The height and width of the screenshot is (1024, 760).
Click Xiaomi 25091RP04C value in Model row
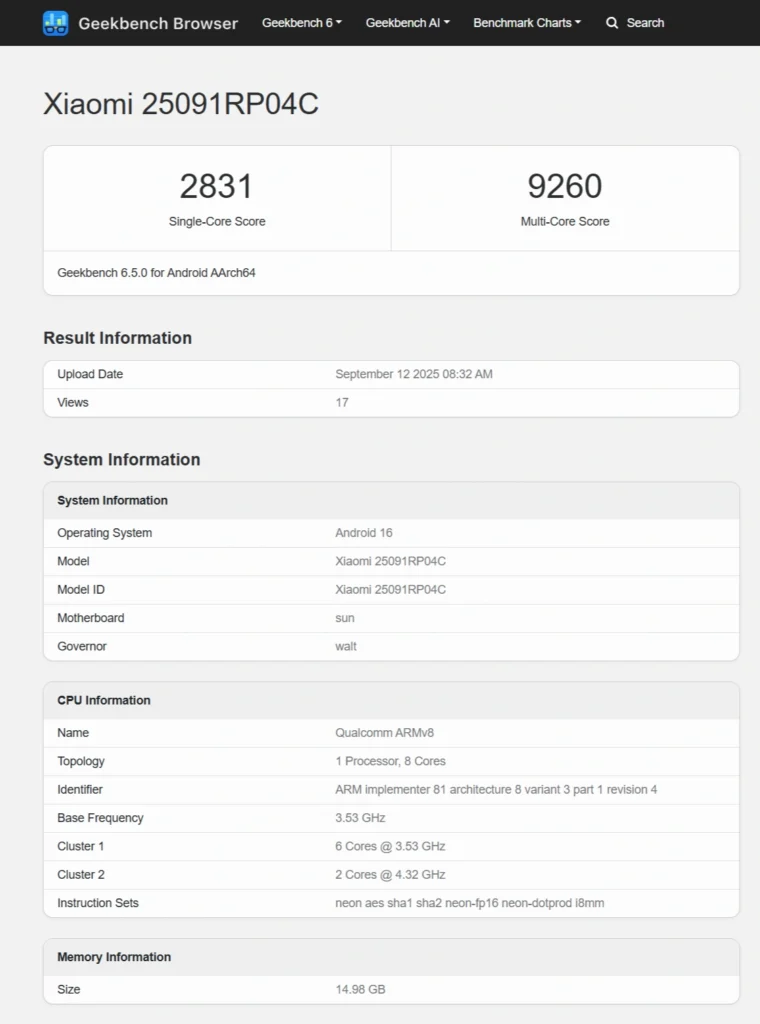pyautogui.click(x=390, y=561)
